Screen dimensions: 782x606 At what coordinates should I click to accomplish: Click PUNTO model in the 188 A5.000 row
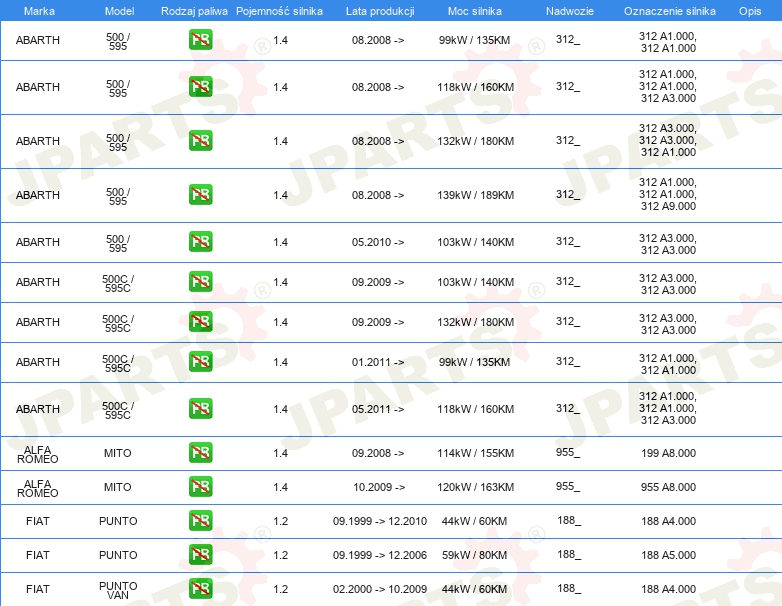(118, 555)
